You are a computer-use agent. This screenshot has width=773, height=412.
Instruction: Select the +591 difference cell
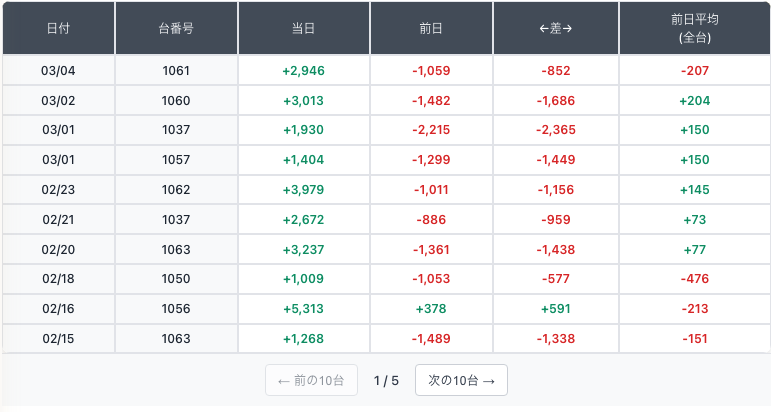(556, 309)
